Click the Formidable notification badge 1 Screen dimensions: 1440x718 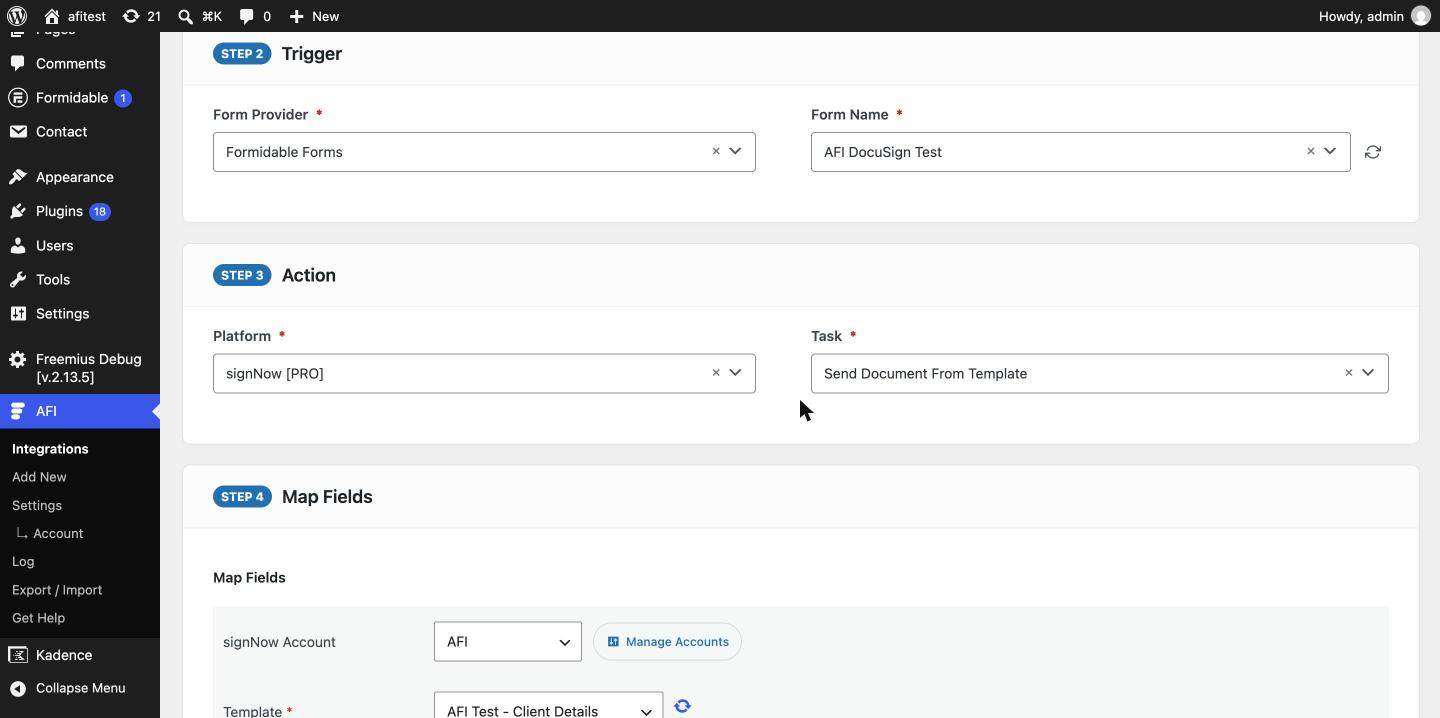point(123,98)
